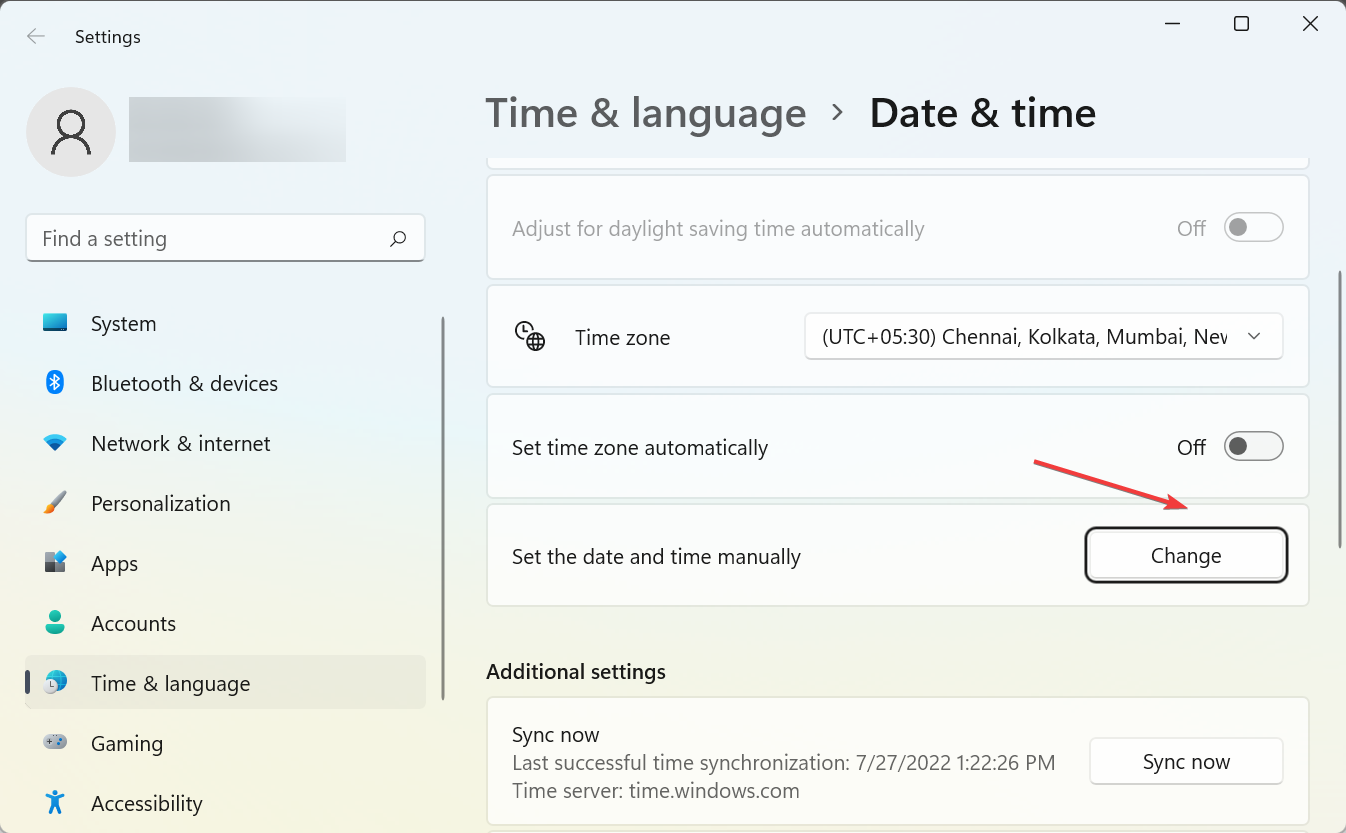Open Gaming settings category
Viewport: 1346px width, 833px height.
(x=225, y=743)
